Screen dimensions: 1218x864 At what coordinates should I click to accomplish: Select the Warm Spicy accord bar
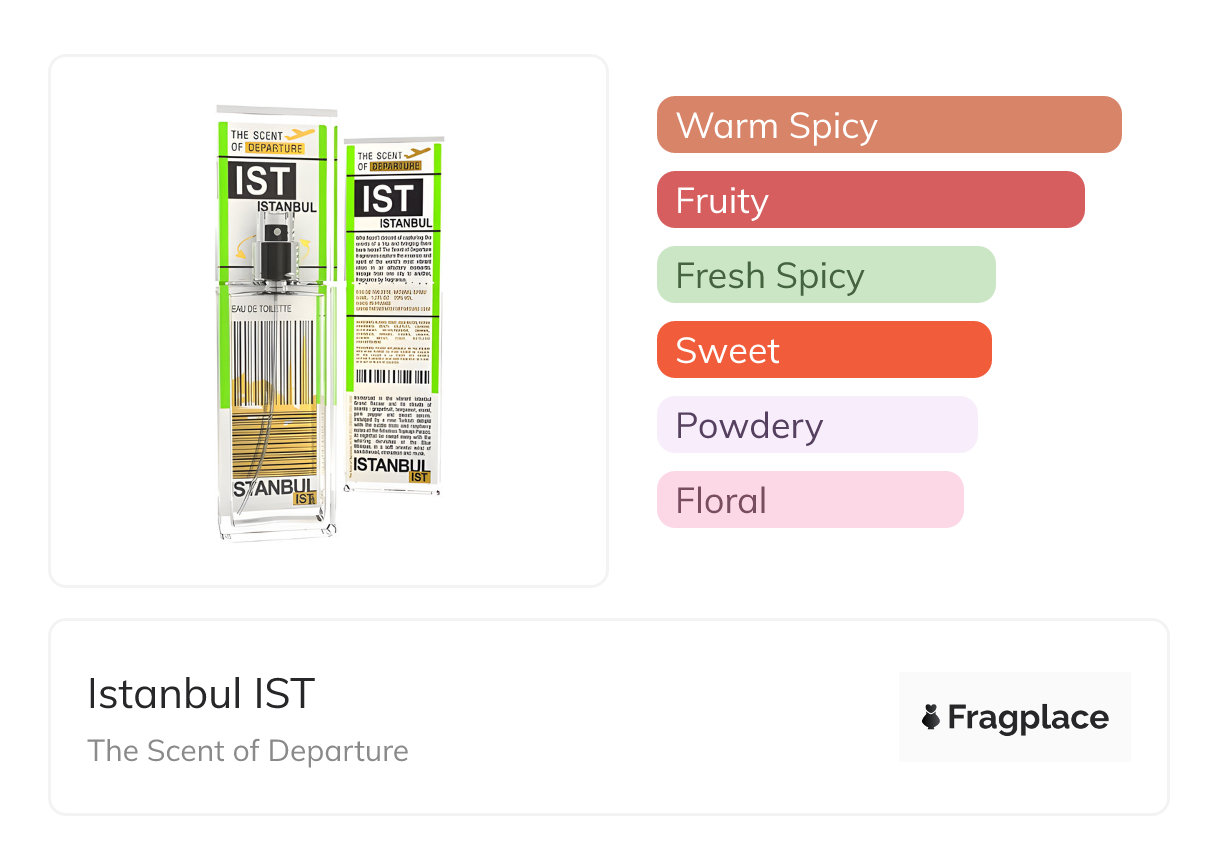coord(888,125)
